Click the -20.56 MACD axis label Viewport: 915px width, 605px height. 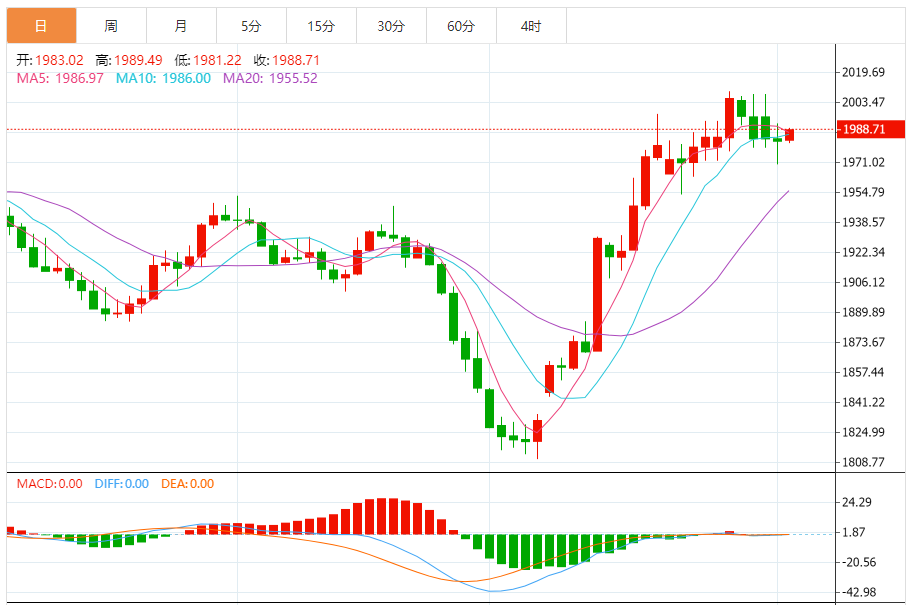point(858,562)
